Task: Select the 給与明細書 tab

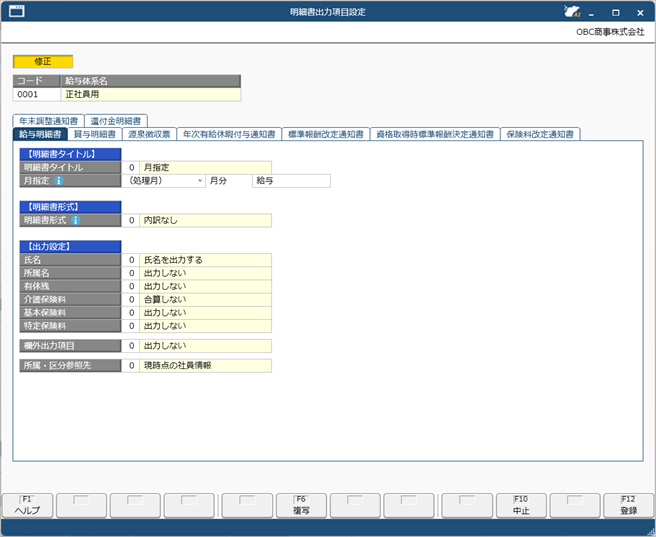Action: tap(40, 134)
